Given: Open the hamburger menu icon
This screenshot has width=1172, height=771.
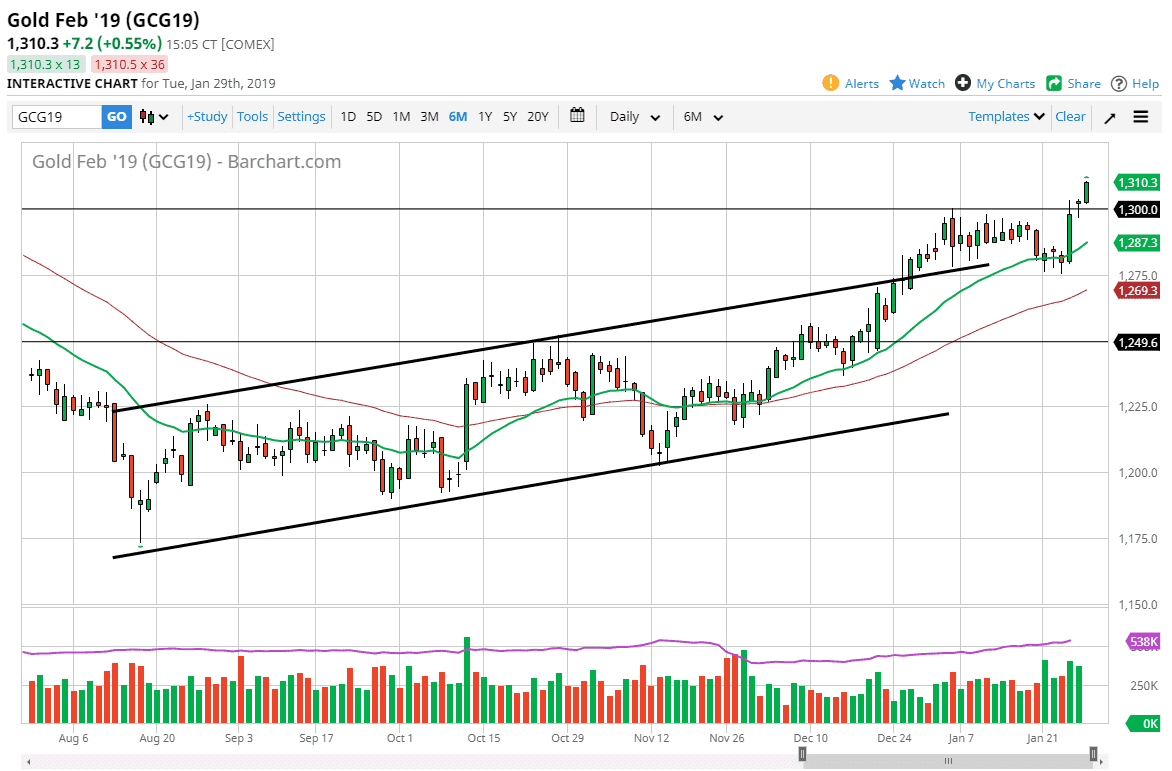Looking at the screenshot, I should tap(1141, 117).
